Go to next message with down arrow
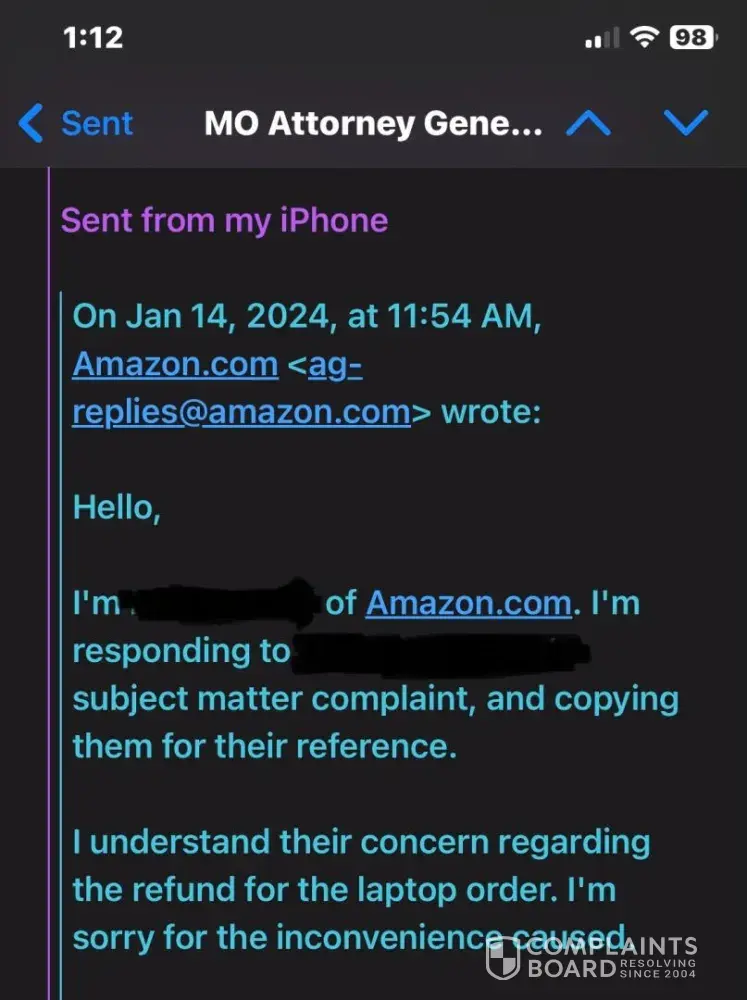The image size is (747, 1000). point(686,123)
